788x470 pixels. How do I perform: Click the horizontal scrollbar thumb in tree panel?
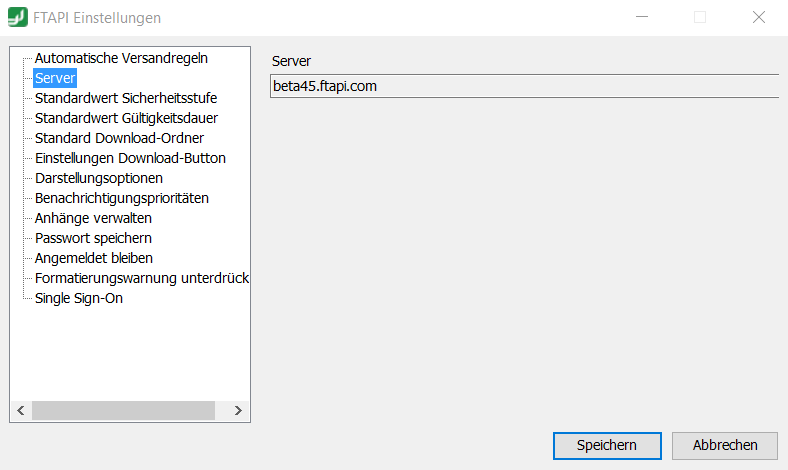(x=123, y=410)
